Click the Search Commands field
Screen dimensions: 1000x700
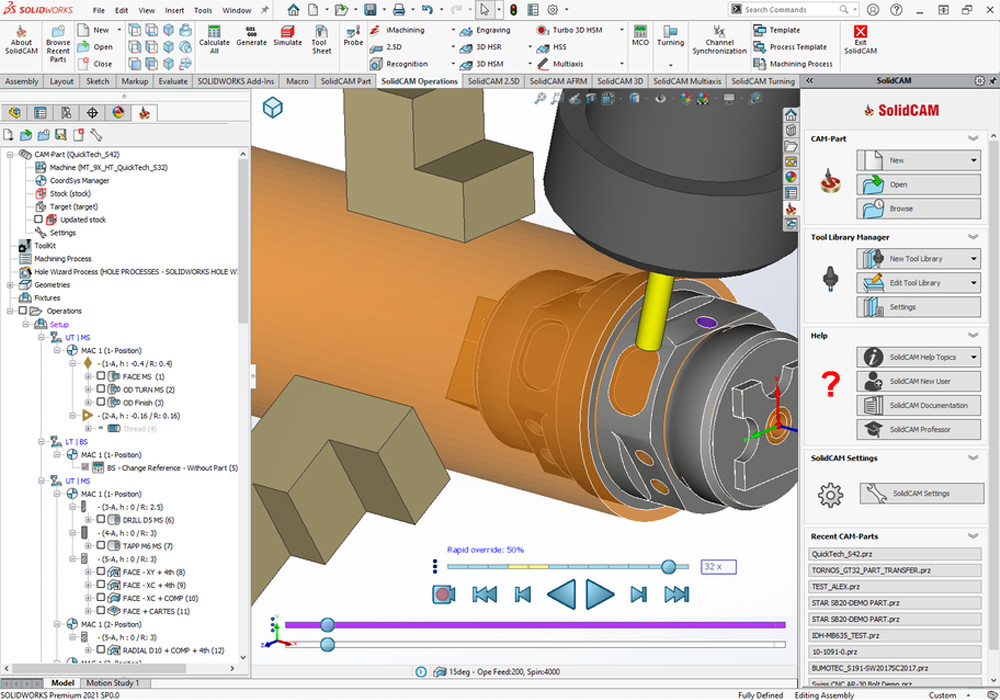point(791,10)
